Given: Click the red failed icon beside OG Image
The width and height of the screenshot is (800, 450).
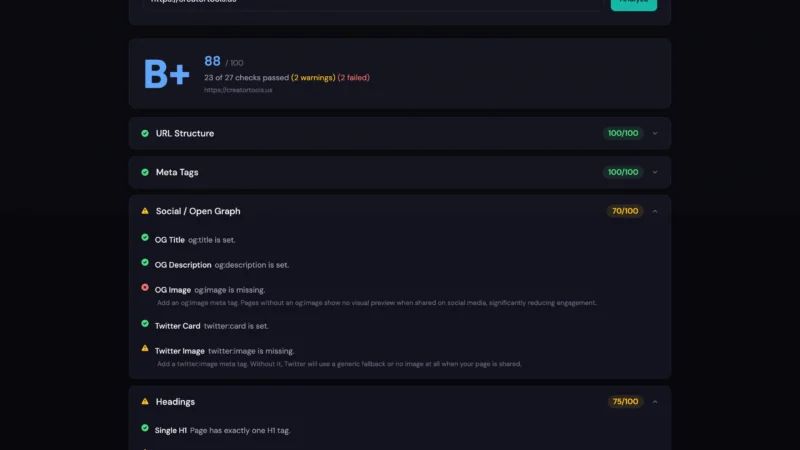Looking at the screenshot, I should click(145, 288).
